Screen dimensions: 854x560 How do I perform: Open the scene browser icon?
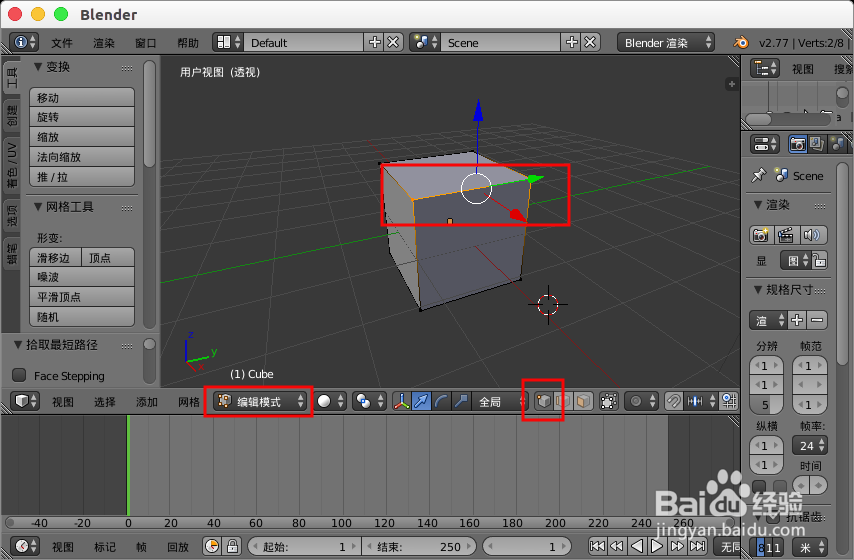(425, 42)
